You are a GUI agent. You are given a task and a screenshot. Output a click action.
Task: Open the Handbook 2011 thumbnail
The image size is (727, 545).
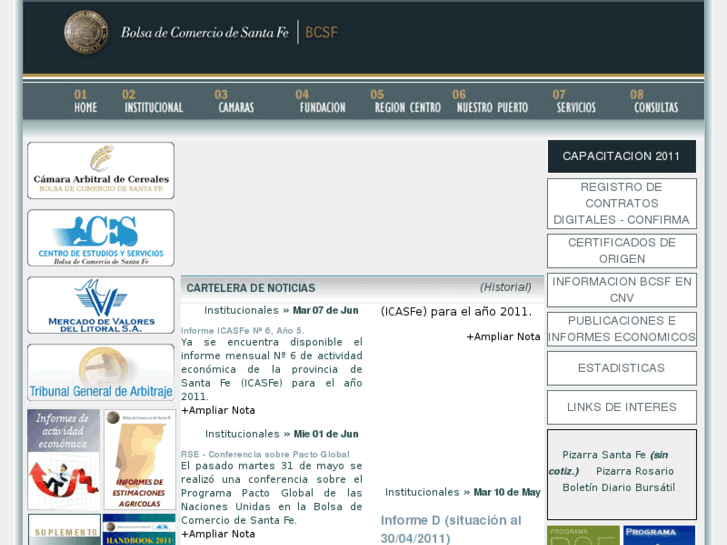point(139,529)
